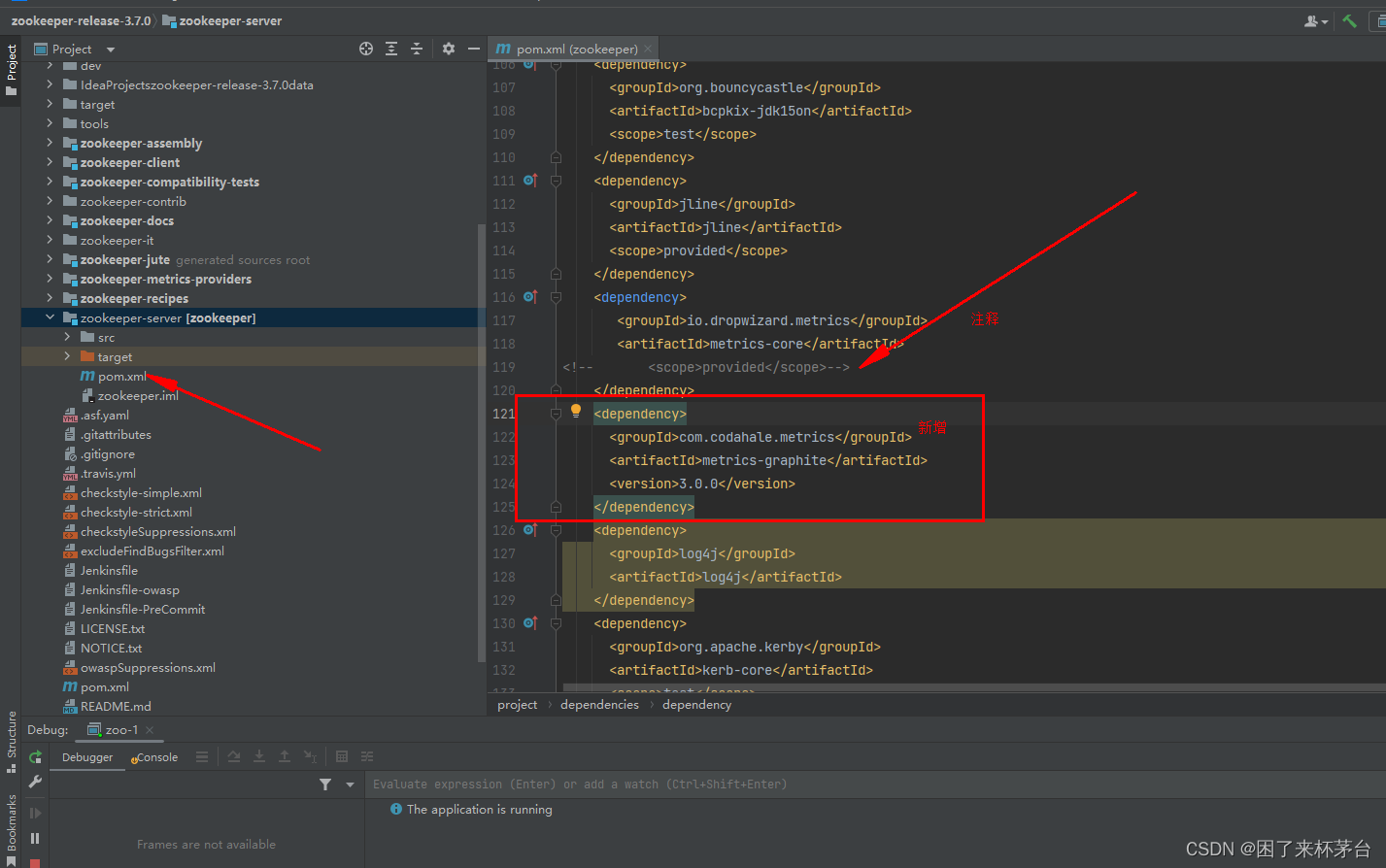Click the 'dependencies' XML breadcrumb
1386x868 pixels.
599,705
